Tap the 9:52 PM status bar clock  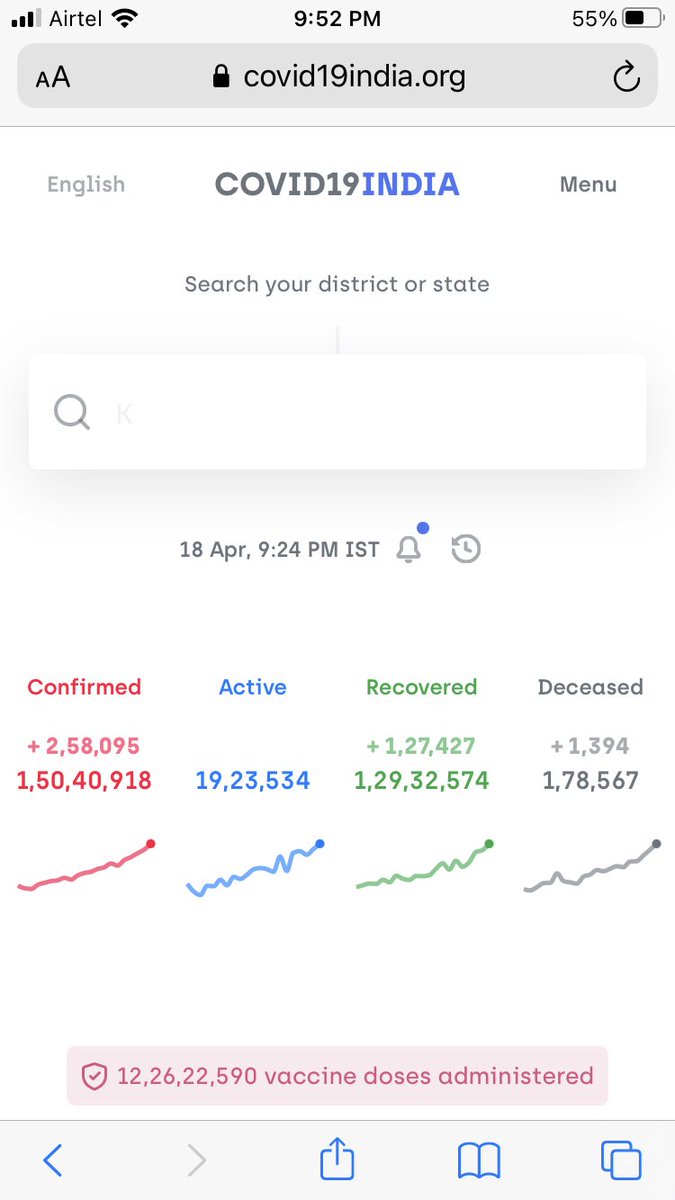[x=336, y=18]
